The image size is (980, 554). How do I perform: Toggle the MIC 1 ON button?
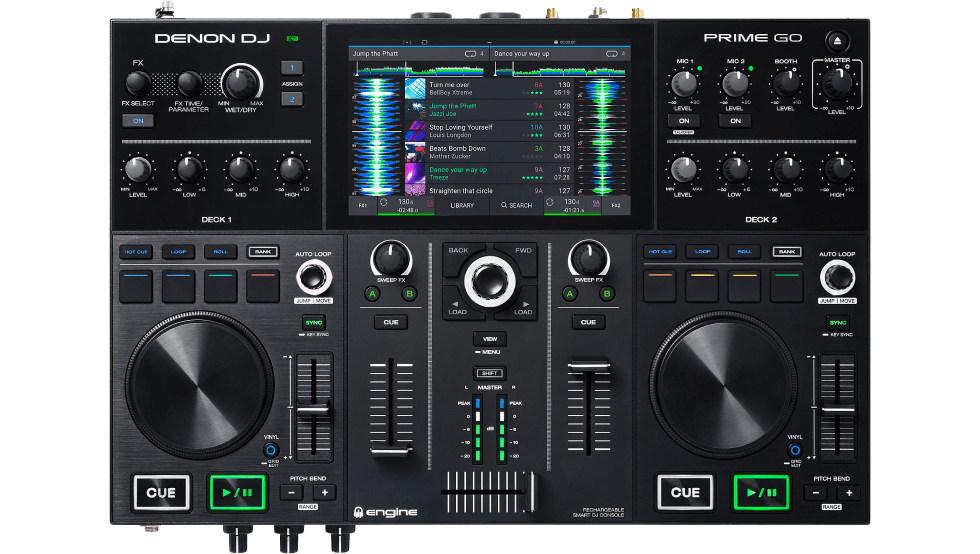[683, 120]
